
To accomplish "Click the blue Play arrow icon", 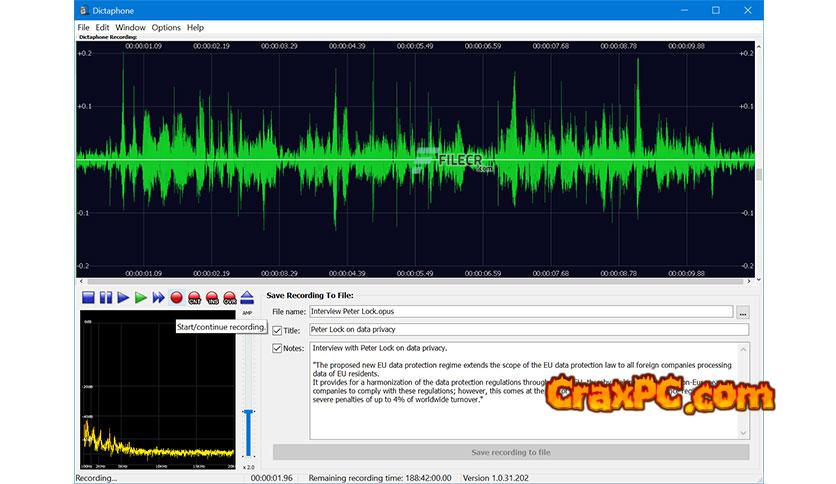I will click(123, 297).
